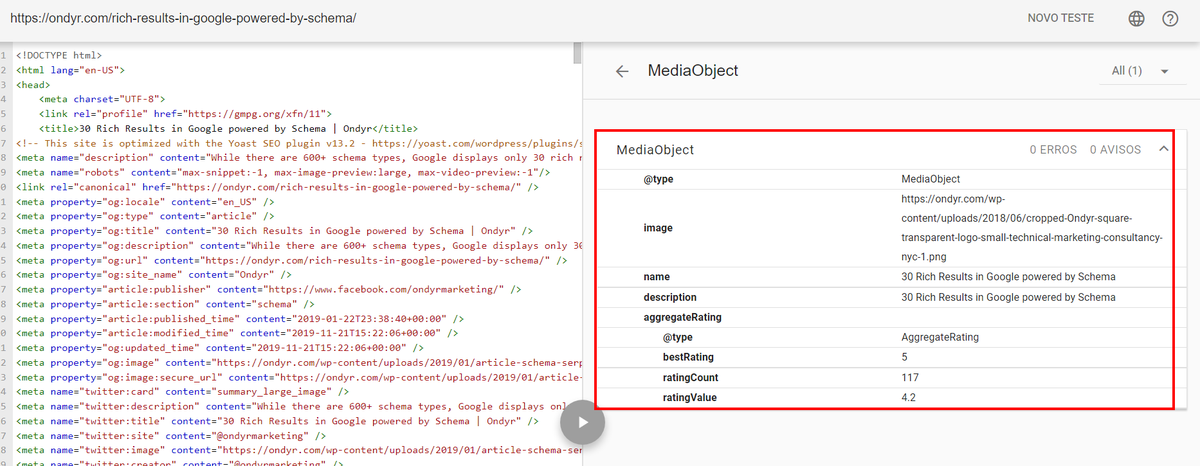Click the article:section schema code line
Screen dimensions: 1200x466
(x=166, y=303)
